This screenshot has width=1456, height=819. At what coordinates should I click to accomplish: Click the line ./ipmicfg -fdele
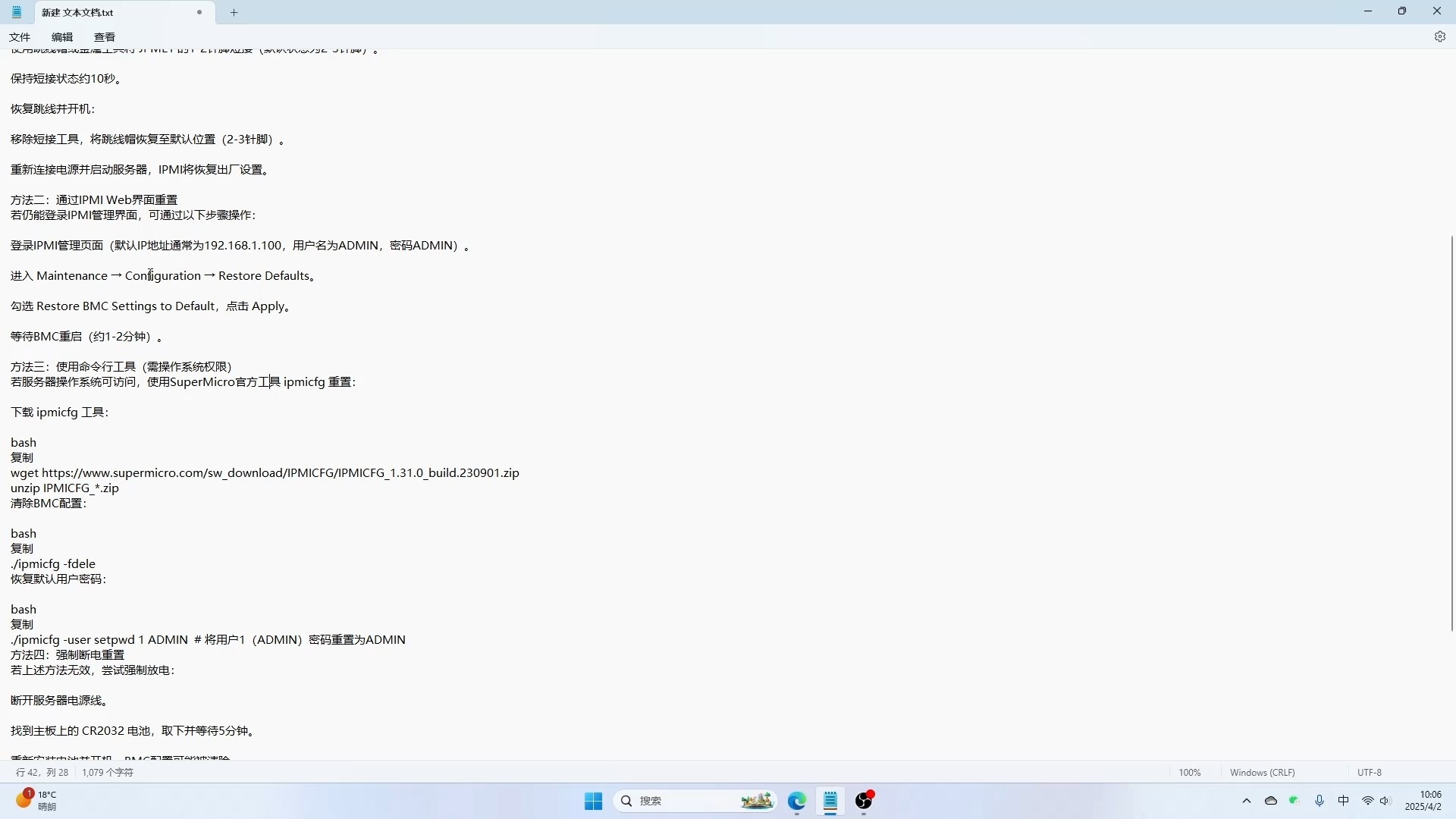pos(53,564)
